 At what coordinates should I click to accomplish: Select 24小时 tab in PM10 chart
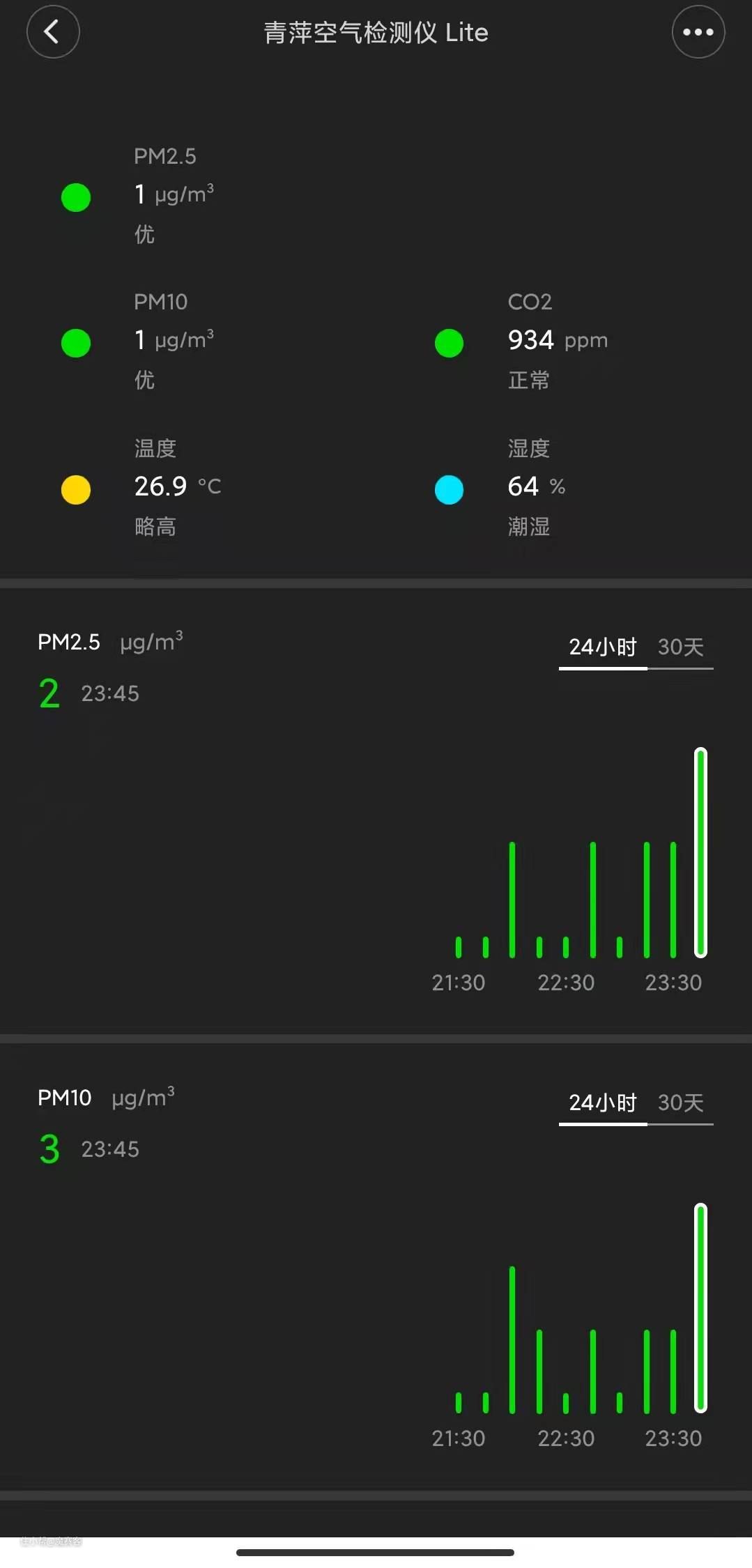603,1103
